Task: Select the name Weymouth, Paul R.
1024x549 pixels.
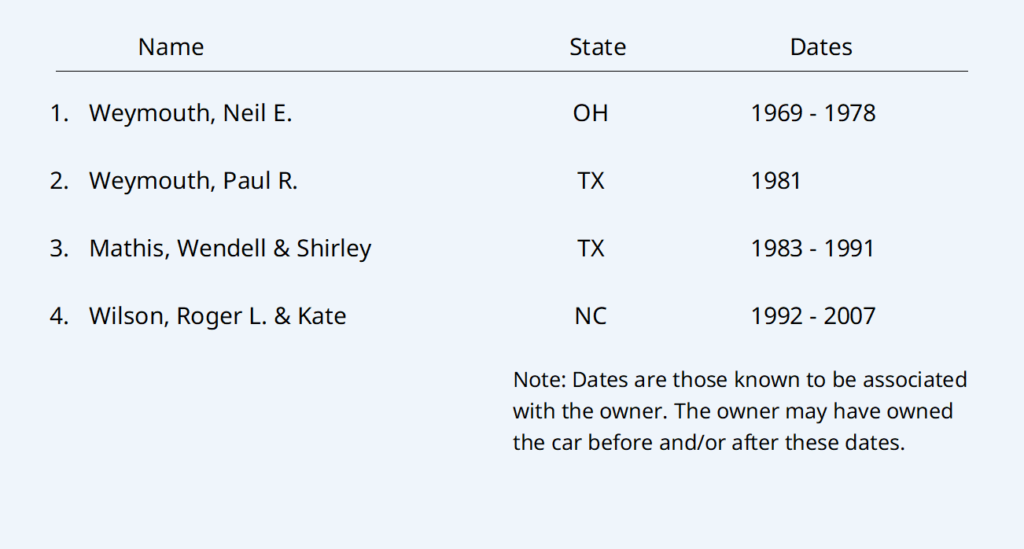Action: point(193,181)
